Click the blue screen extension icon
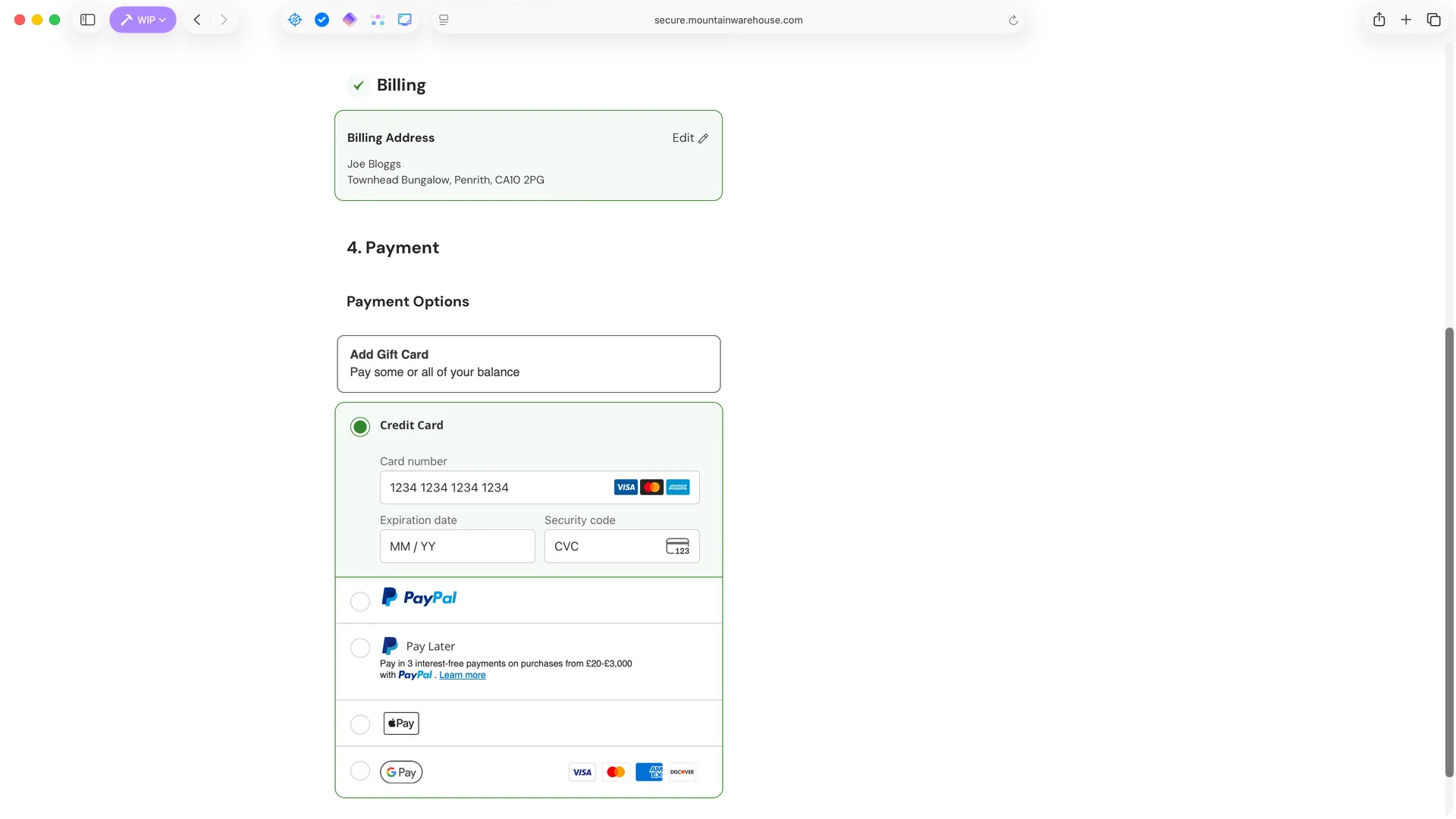1456x819 pixels. [405, 20]
